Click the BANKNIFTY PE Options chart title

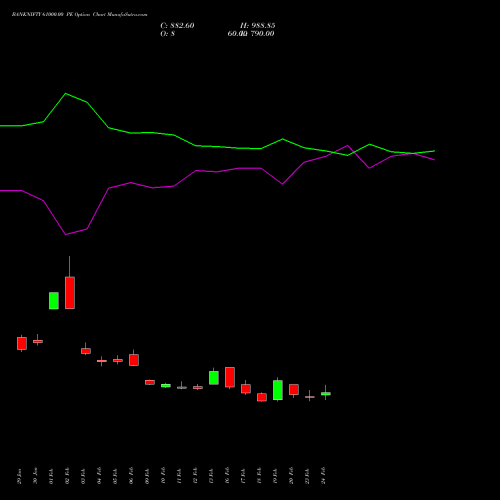79,15
